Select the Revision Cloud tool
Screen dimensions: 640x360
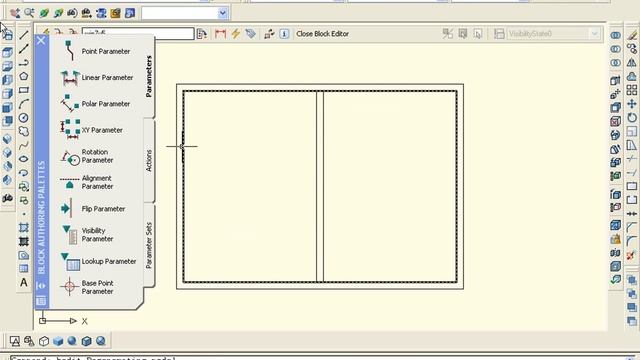[24, 131]
